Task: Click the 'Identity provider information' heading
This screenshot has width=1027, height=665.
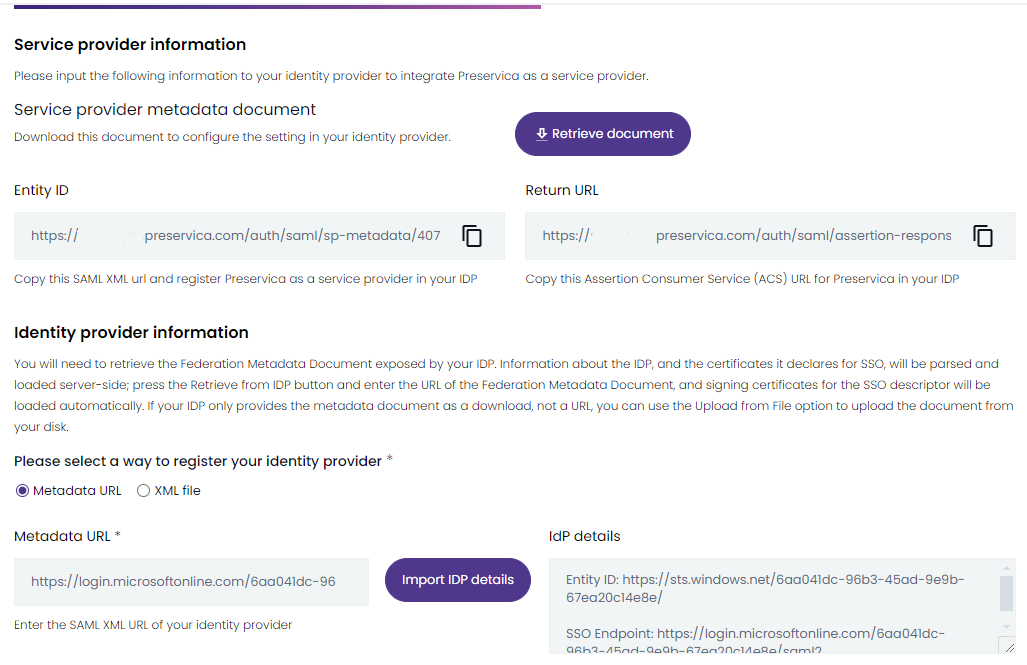Action: tap(131, 333)
